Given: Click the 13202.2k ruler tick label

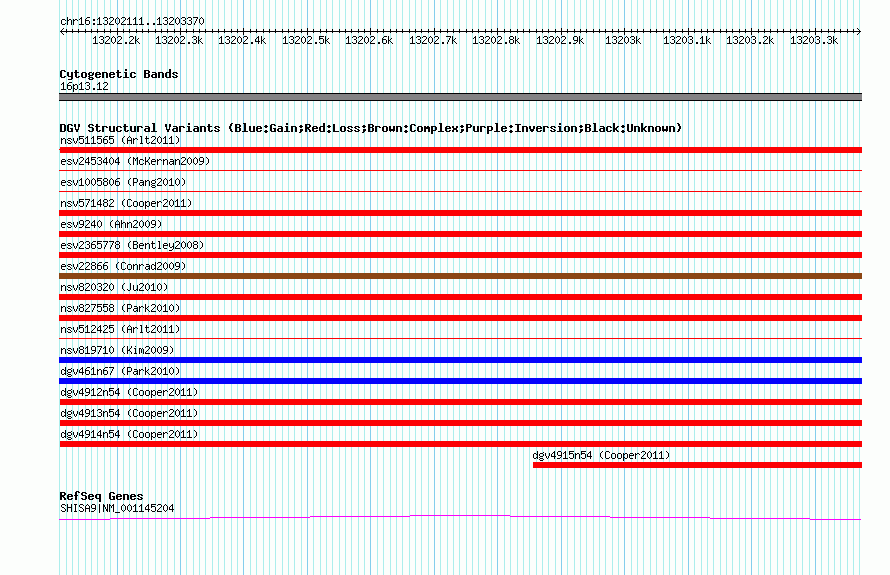Looking at the screenshot, I should click(116, 40).
